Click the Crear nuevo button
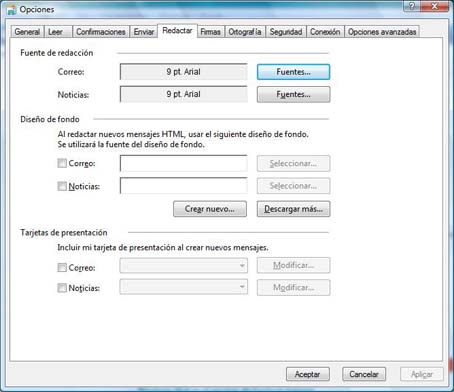 tap(210, 209)
